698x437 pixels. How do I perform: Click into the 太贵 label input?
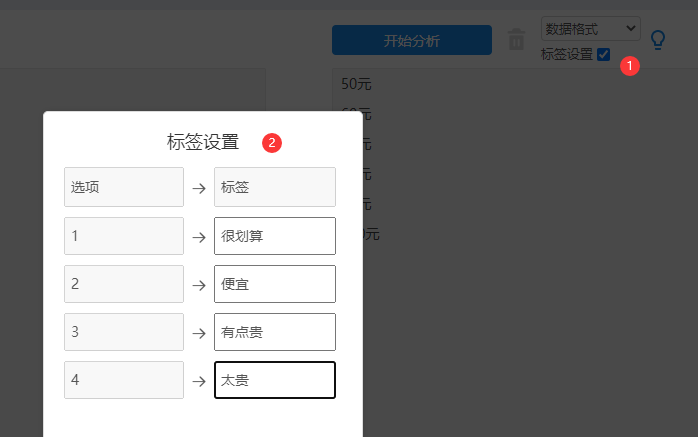(274, 380)
